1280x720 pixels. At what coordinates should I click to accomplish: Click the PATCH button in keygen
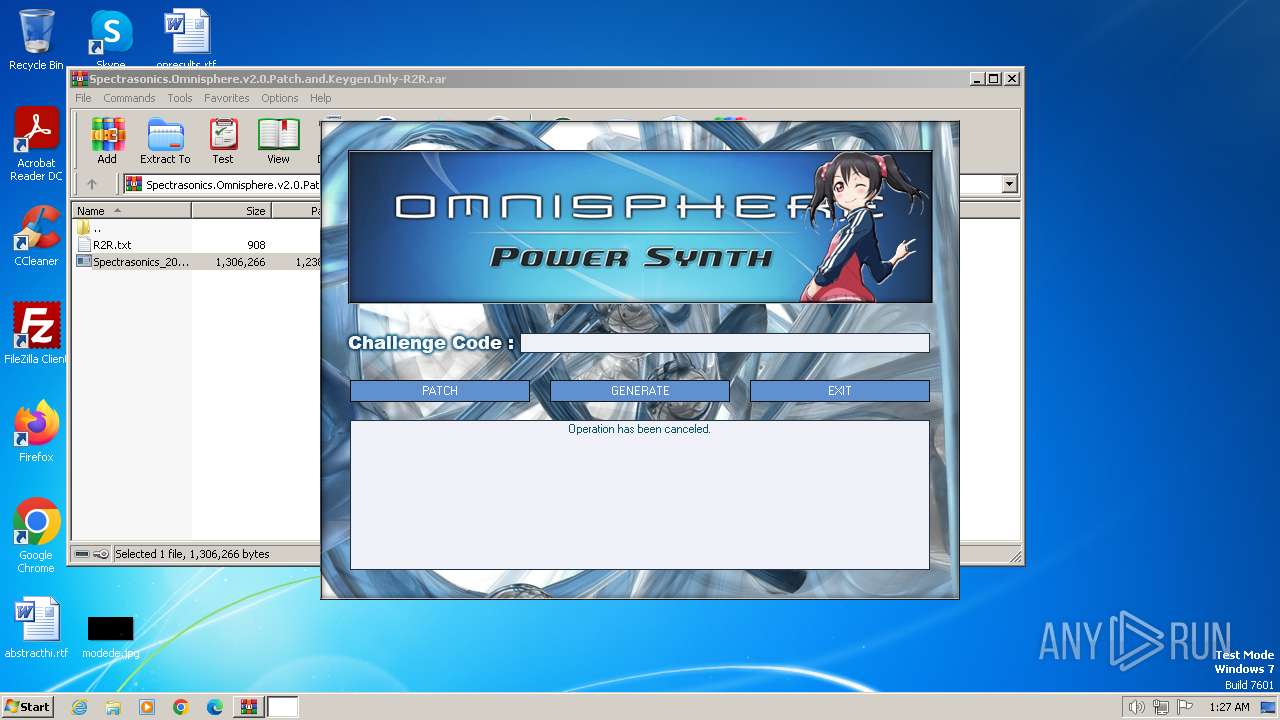coord(440,391)
